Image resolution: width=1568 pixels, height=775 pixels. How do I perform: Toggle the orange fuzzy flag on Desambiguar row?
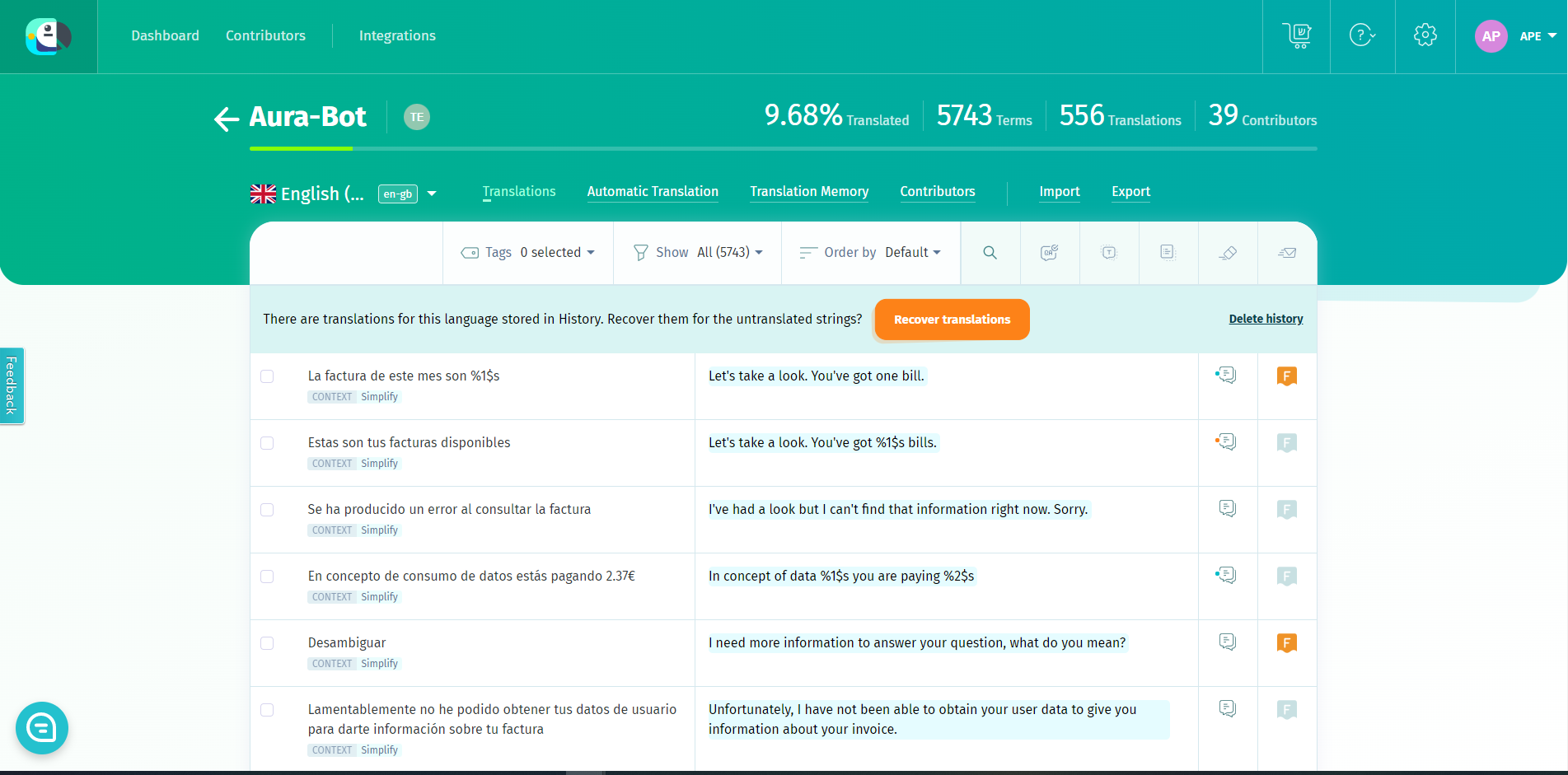1287,643
